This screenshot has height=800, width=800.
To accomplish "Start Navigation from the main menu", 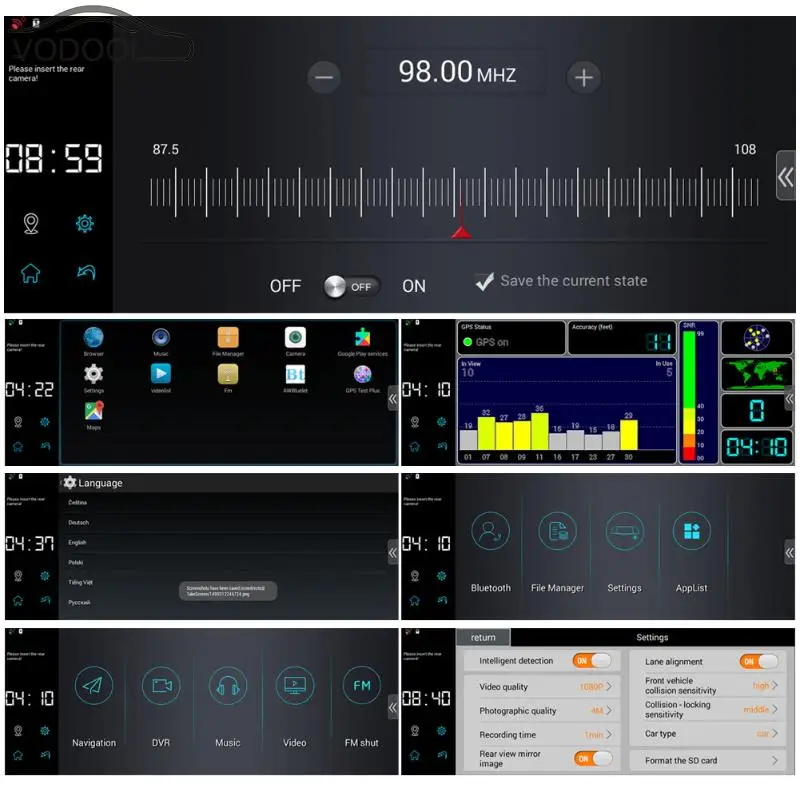I will (x=94, y=707).
